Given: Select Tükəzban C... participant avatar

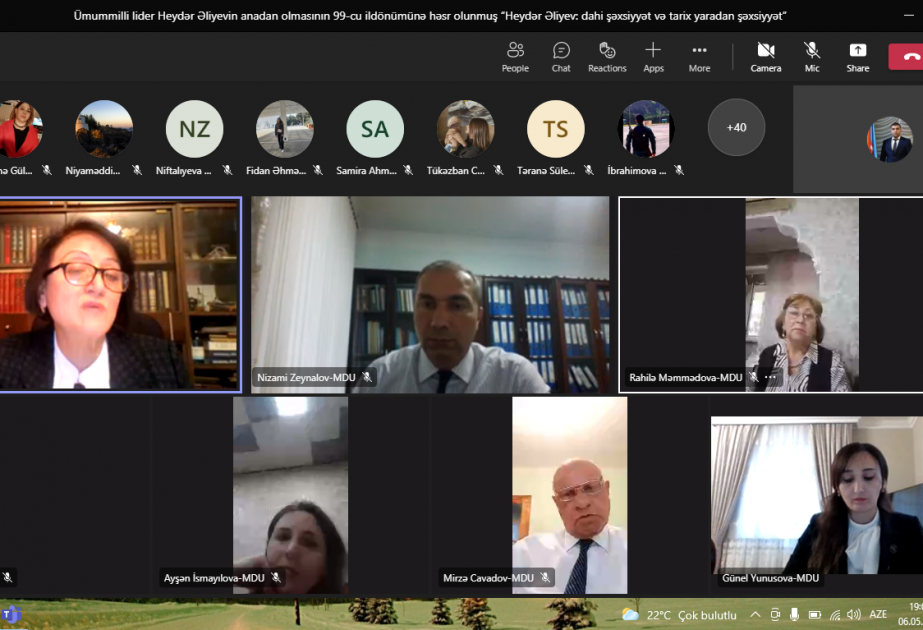Looking at the screenshot, I should click(465, 129).
